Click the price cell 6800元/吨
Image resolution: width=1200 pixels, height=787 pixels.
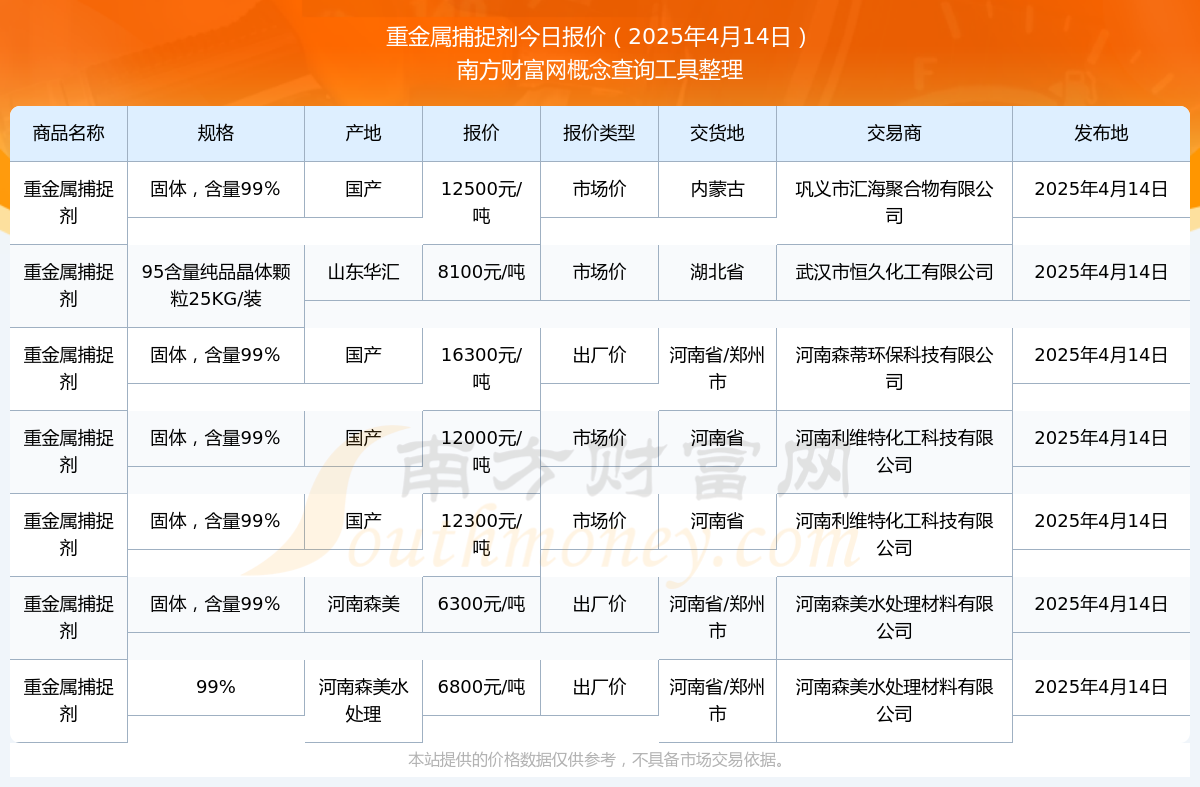pyautogui.click(x=481, y=687)
